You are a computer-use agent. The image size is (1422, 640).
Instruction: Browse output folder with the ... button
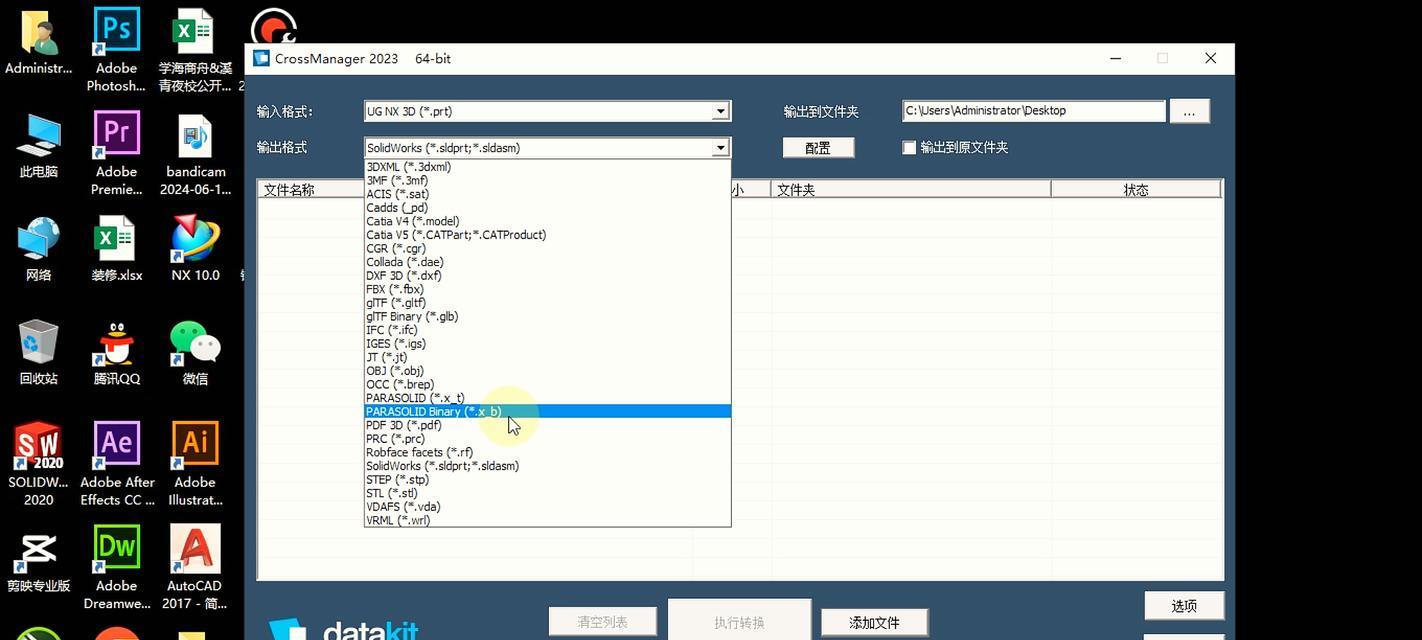[1189, 112]
